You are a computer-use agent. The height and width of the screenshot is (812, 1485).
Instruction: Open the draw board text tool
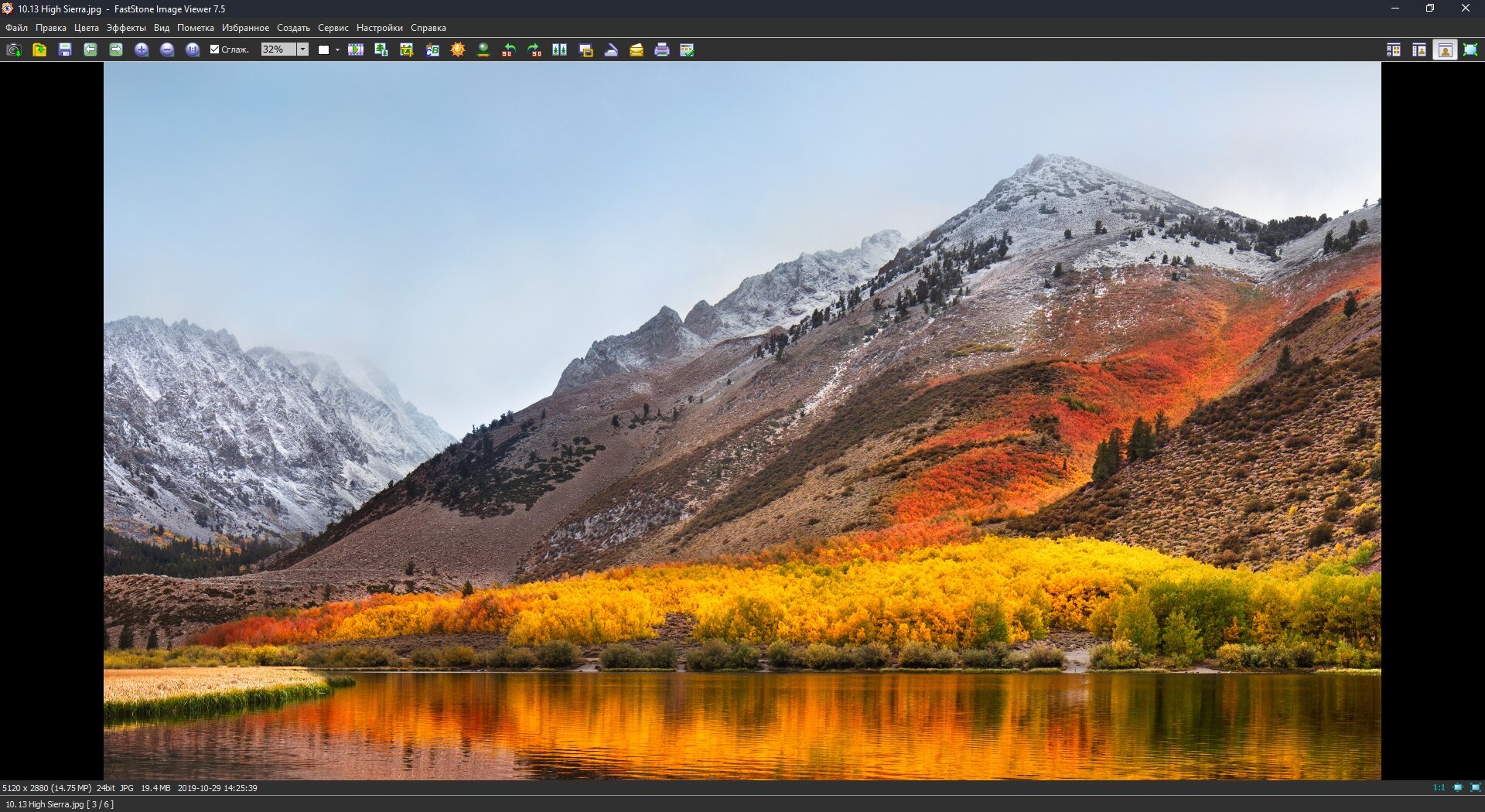click(432, 49)
